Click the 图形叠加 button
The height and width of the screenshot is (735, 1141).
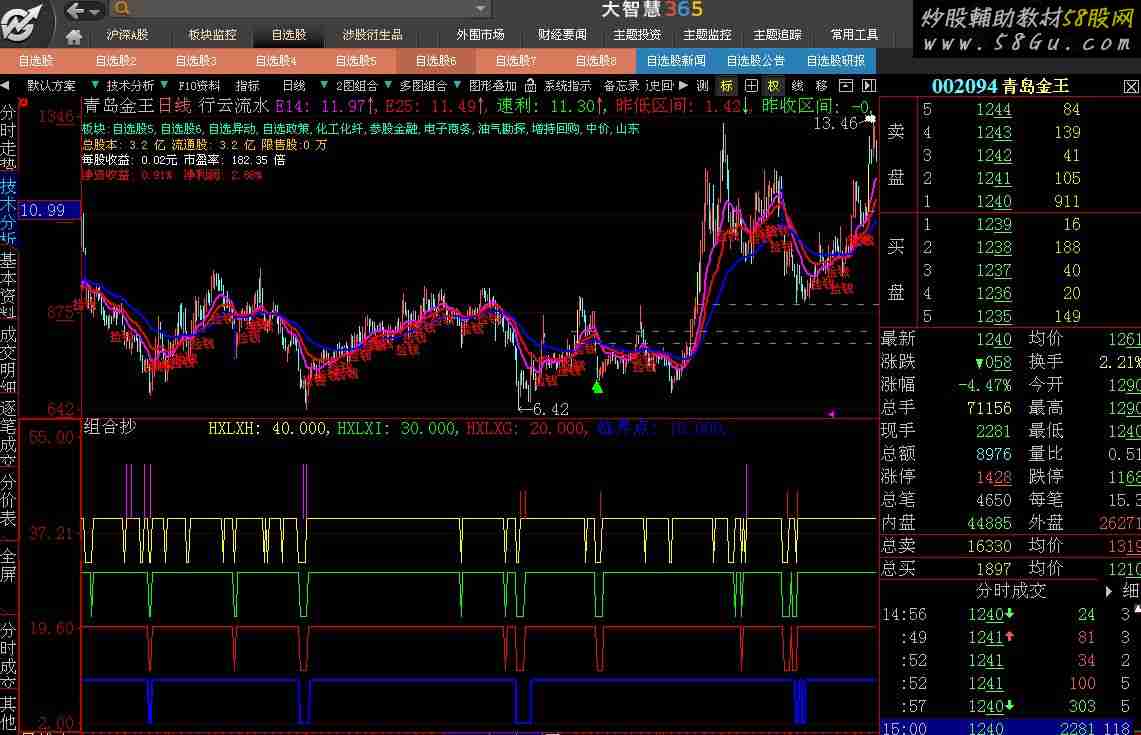click(493, 86)
